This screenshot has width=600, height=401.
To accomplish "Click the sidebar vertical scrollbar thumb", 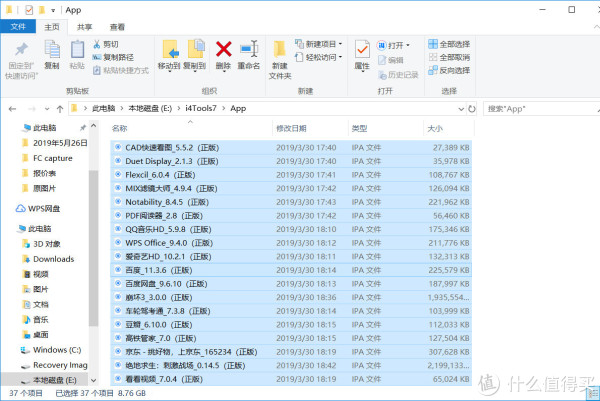I will tap(93, 248).
